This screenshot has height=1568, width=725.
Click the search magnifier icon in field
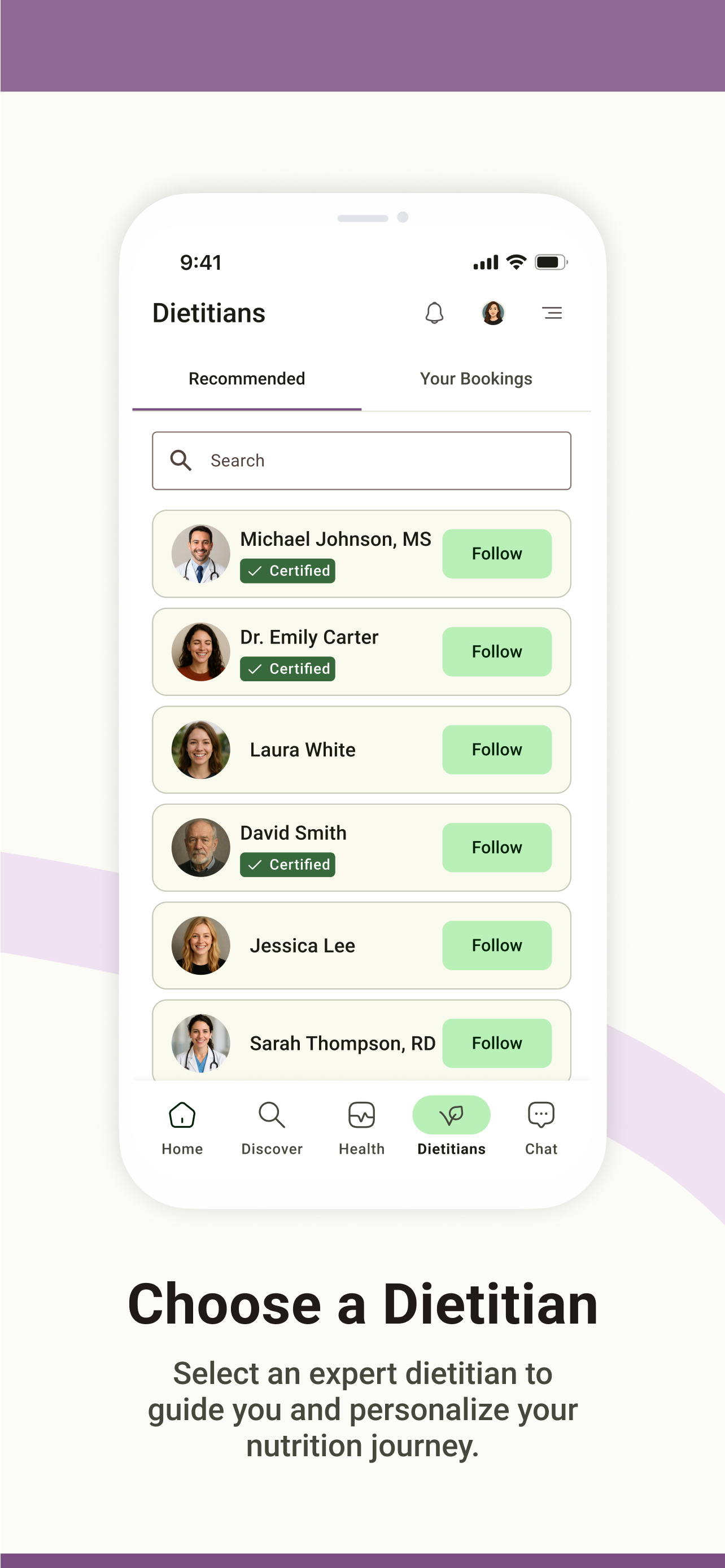[x=181, y=461]
